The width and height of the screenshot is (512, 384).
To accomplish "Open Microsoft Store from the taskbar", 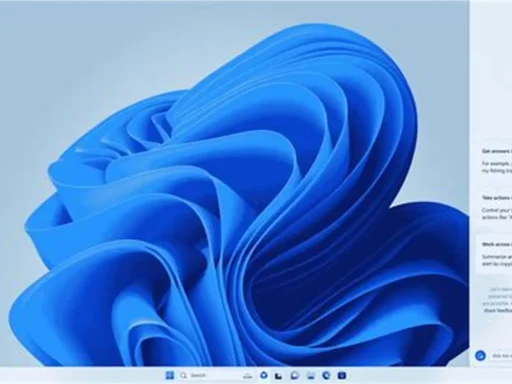I will [342, 375].
